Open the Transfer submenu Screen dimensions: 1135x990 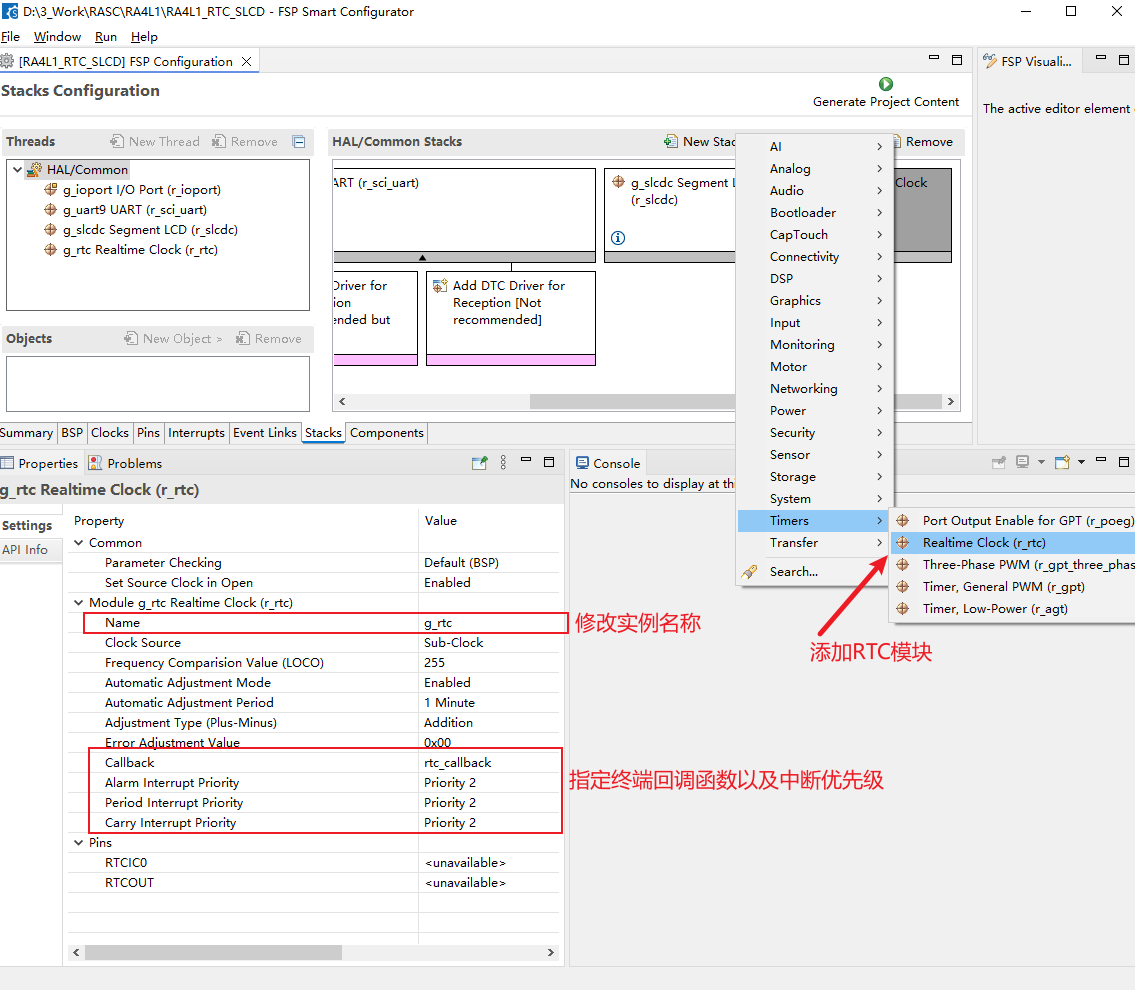(x=816, y=543)
